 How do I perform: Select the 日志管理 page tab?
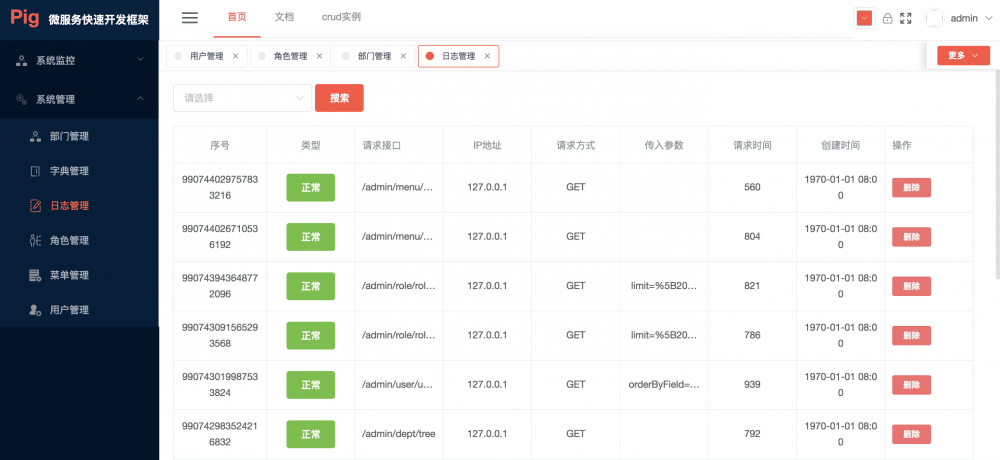tap(459, 56)
